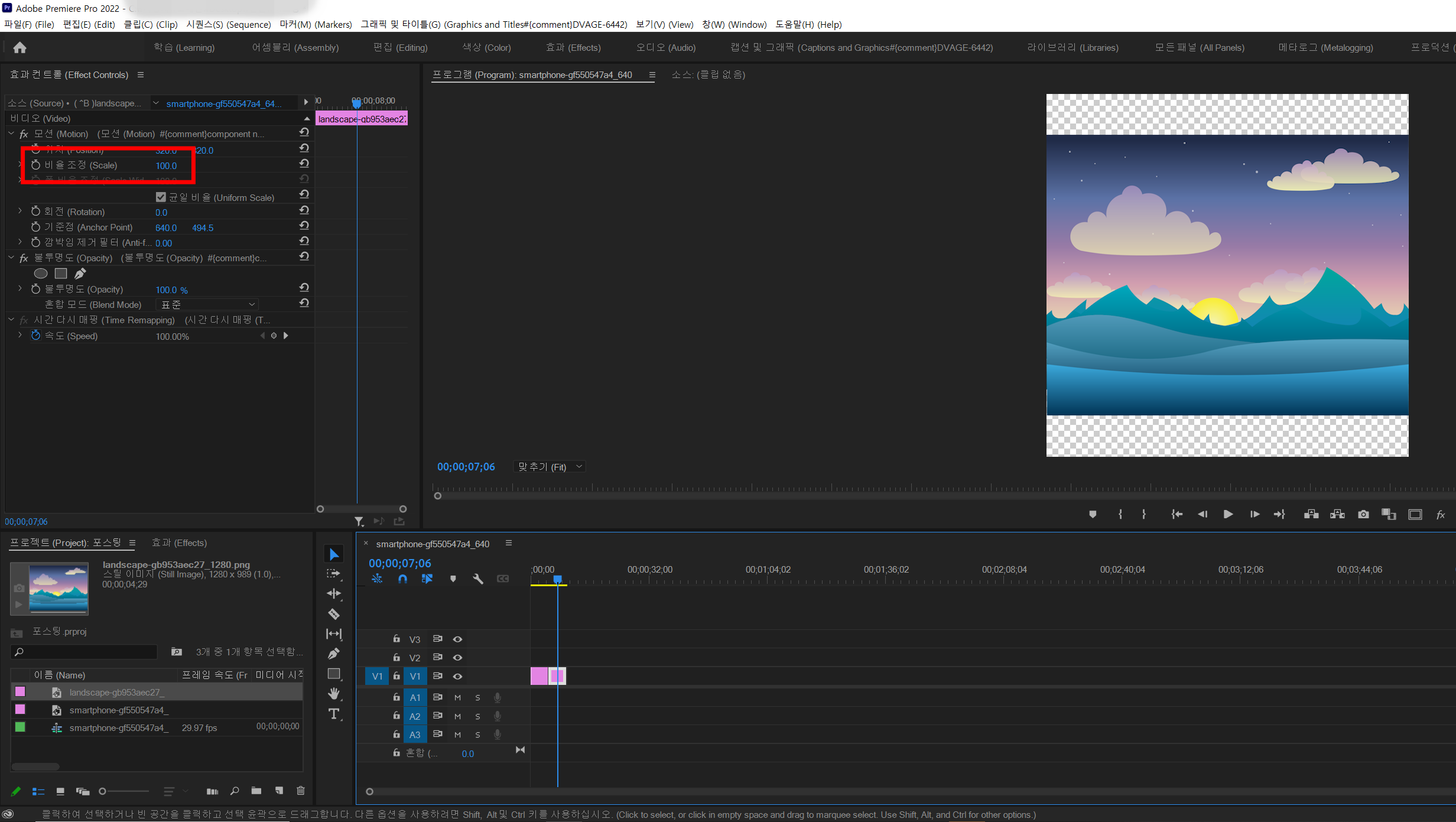Open Fit zoom level dropdown
This screenshot has width=1456, height=822.
click(x=550, y=467)
